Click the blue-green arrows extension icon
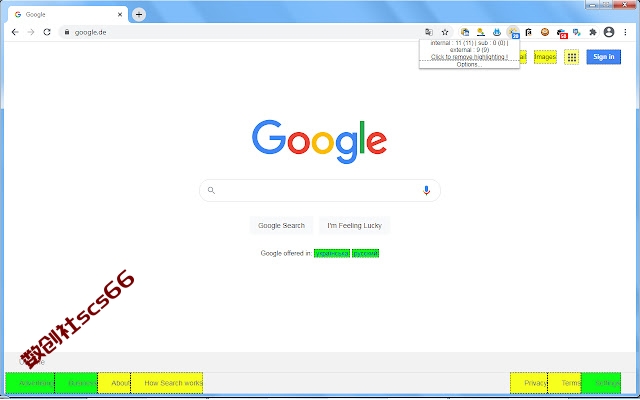640x400 pixels. tap(577, 32)
